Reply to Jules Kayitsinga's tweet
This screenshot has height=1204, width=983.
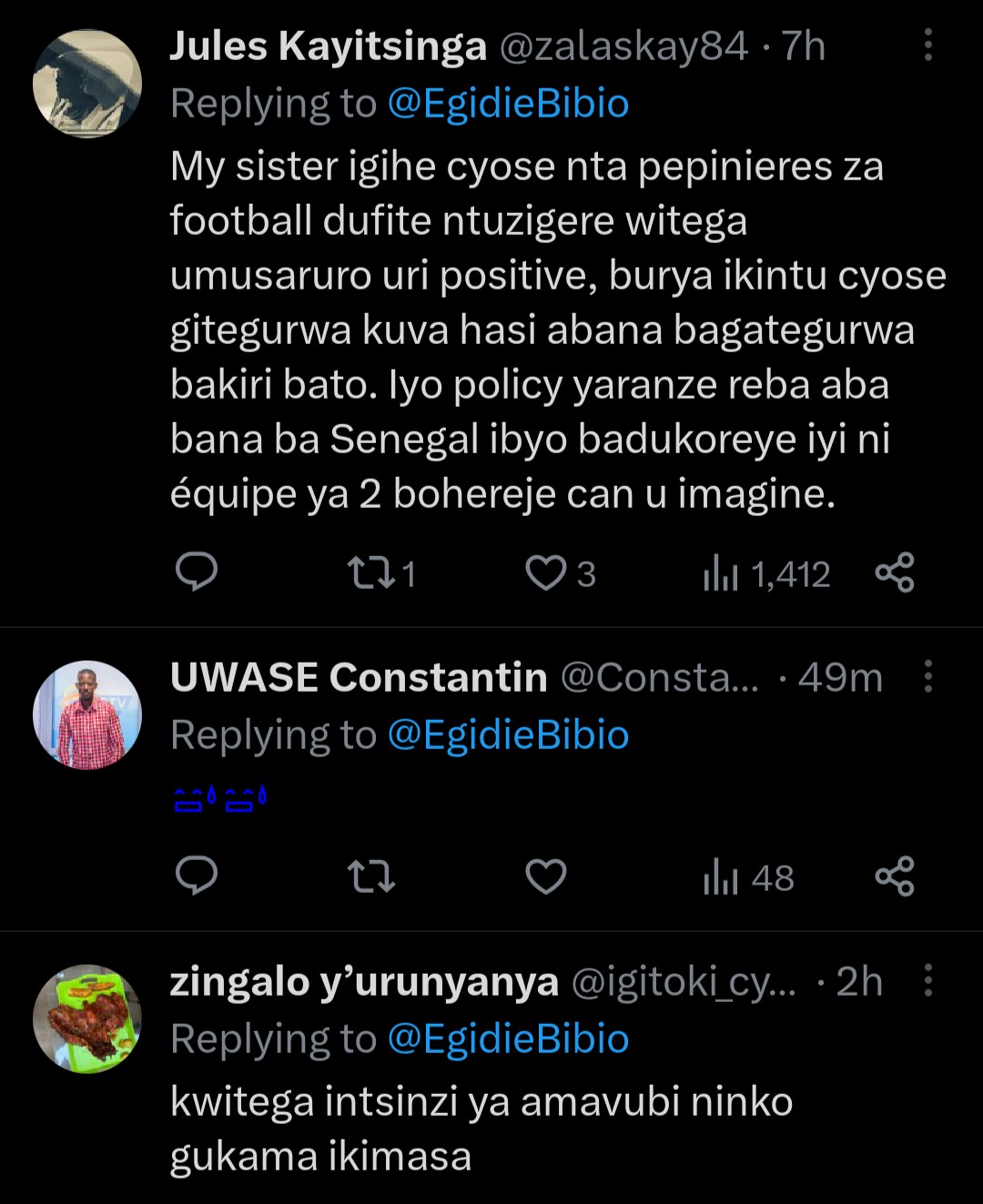(196, 572)
